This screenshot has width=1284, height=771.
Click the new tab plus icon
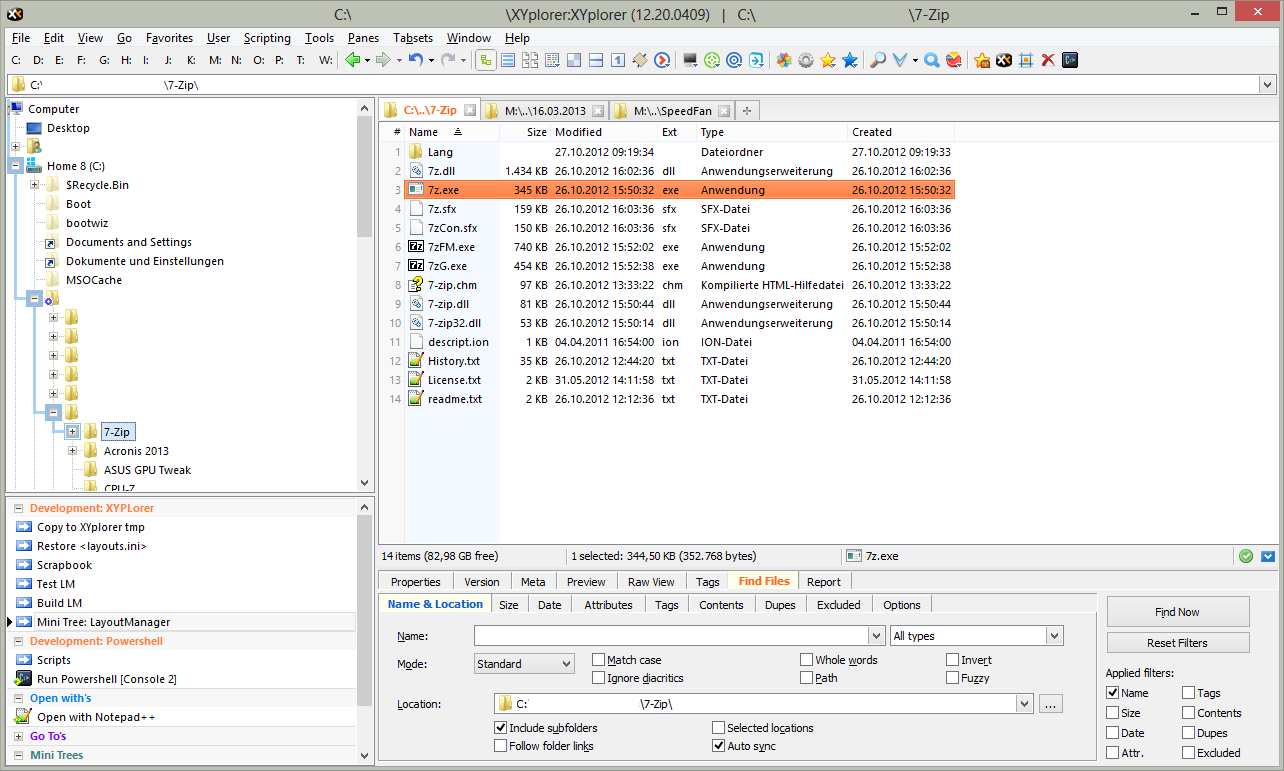[746, 110]
